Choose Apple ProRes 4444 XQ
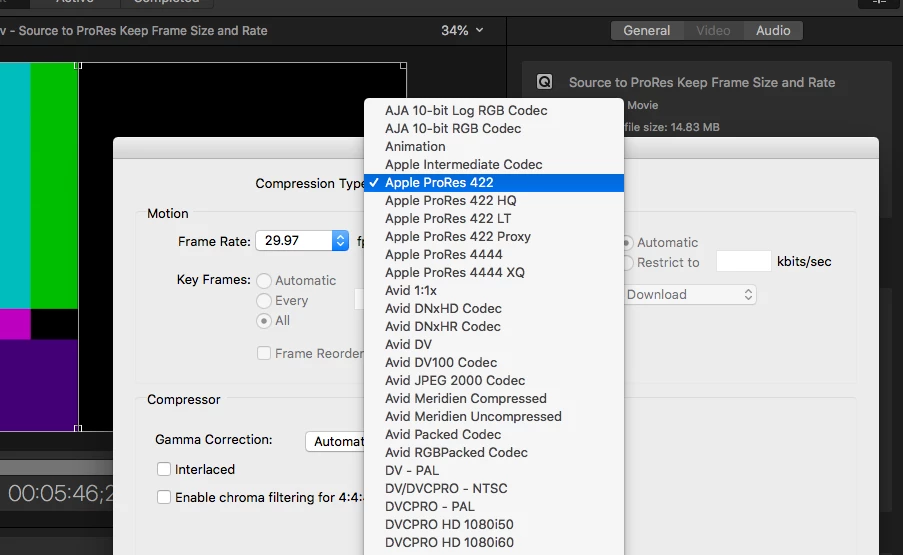903x555 pixels. [494, 272]
